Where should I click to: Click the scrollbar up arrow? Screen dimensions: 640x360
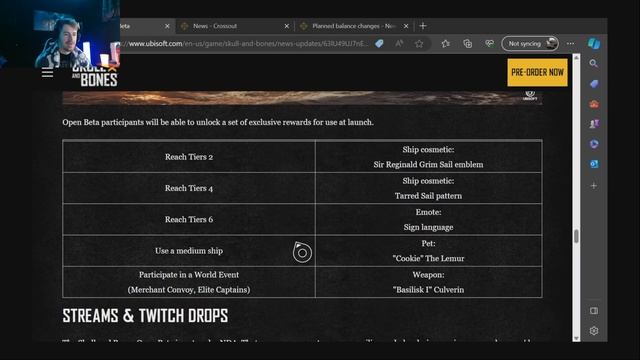click(576, 58)
